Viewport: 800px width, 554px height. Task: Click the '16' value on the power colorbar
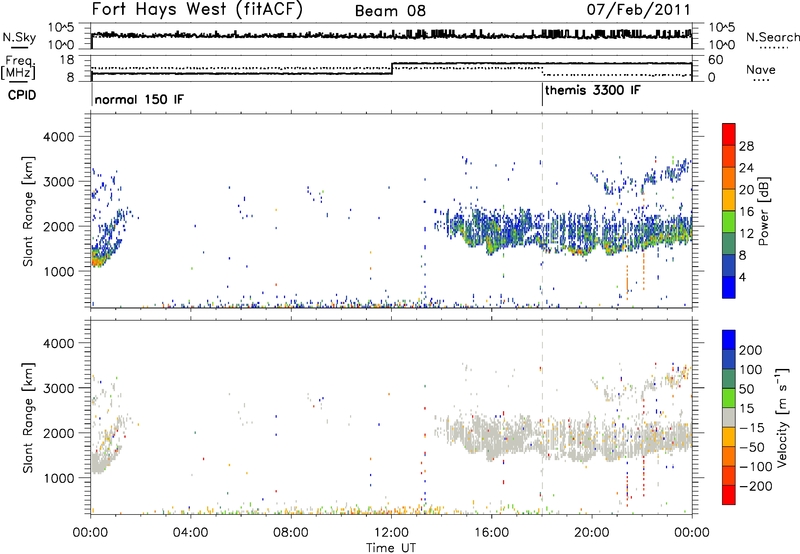[x=746, y=212]
